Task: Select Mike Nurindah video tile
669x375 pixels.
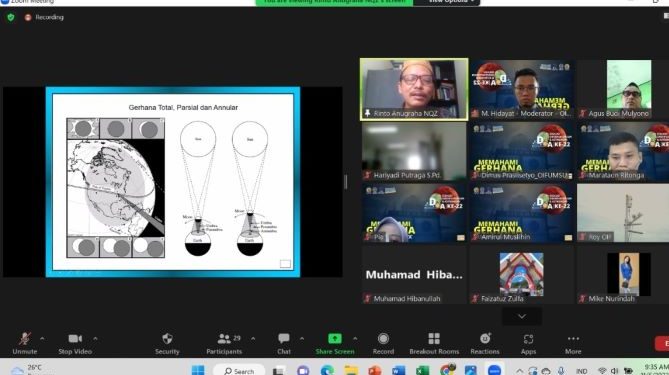Action: pyautogui.click(x=623, y=275)
